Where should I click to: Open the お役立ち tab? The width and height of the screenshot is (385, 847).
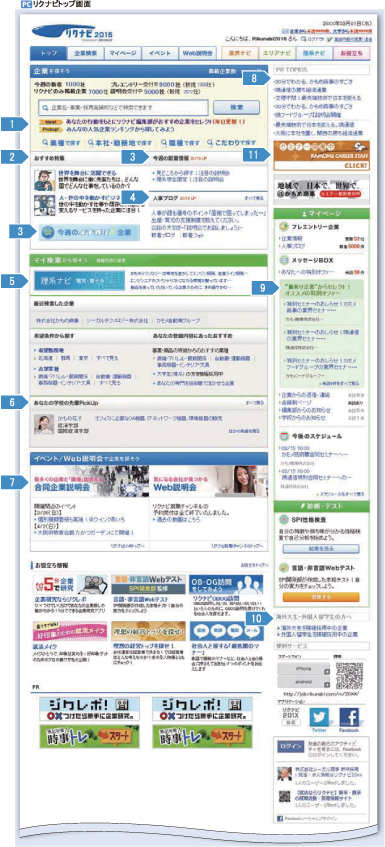[x=352, y=53]
